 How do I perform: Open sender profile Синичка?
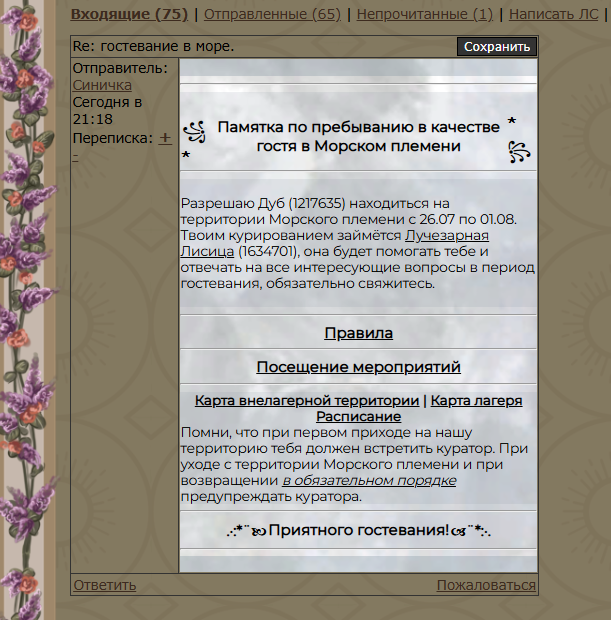(x=102, y=85)
